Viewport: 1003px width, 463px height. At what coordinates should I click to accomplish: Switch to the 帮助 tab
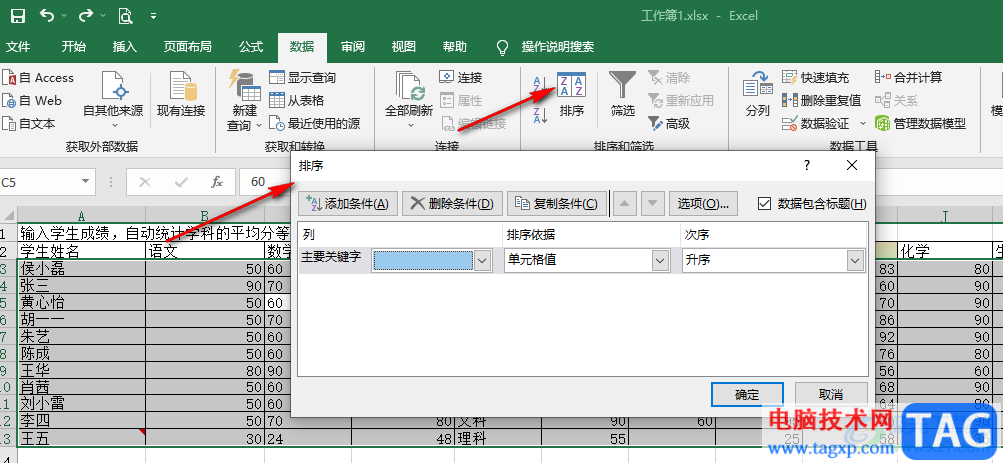click(x=455, y=47)
